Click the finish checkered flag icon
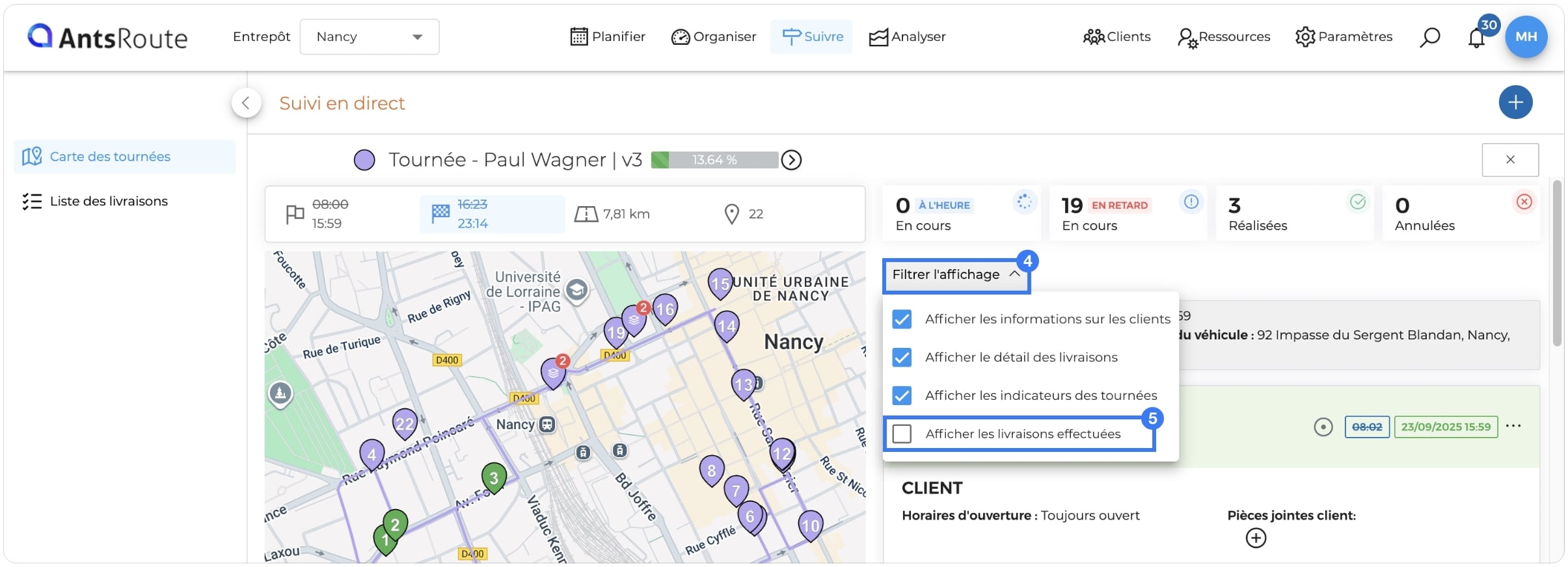Image resolution: width=1568 pixels, height=567 pixels. tap(440, 214)
